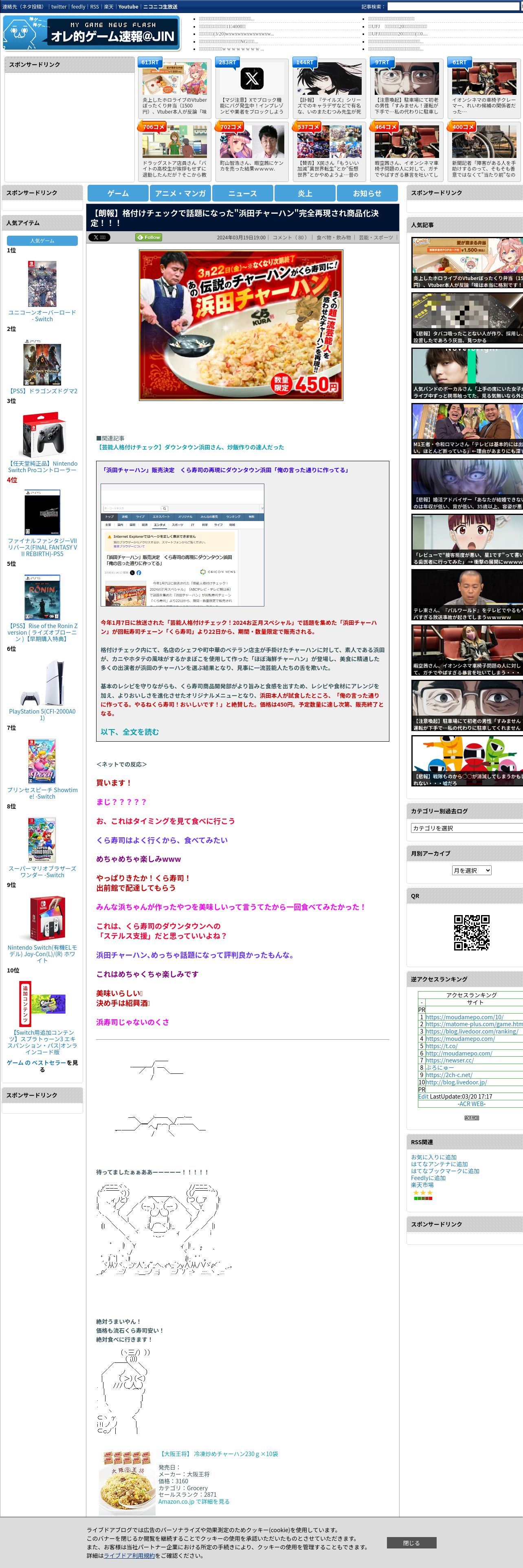Click the X post share button
The width and height of the screenshot is (523, 1568).
coord(99,237)
